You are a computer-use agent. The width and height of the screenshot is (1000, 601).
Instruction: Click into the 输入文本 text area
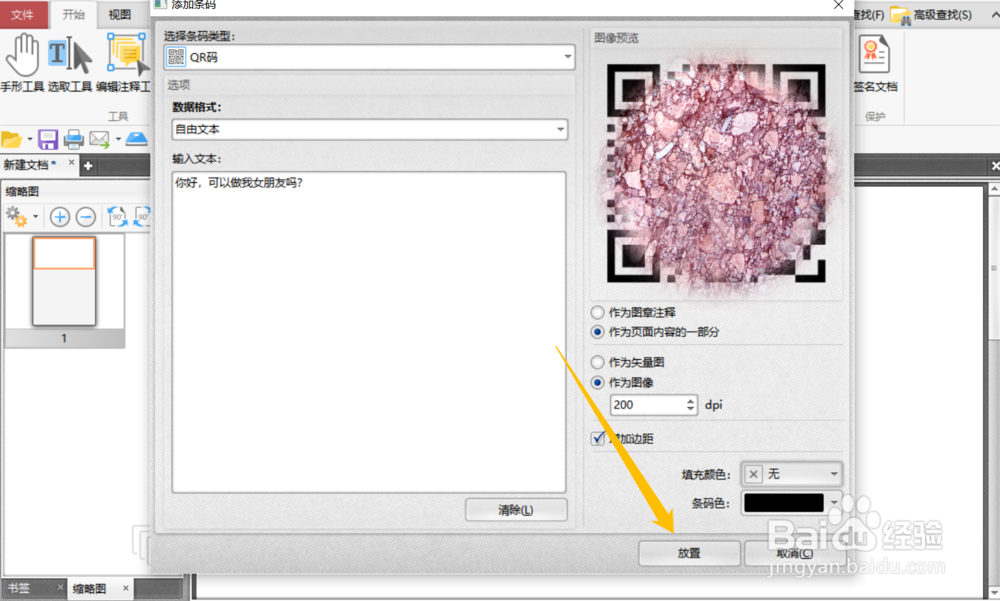(369, 332)
